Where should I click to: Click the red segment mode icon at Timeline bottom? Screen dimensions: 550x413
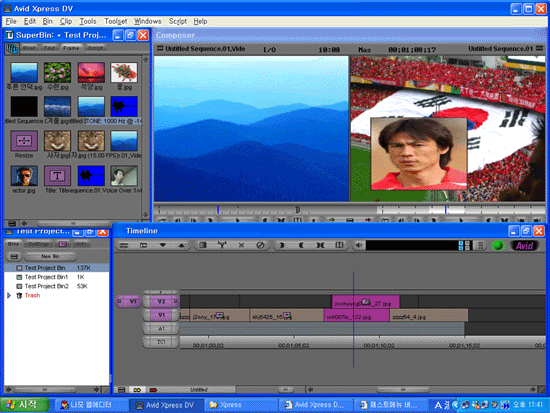coord(153,390)
